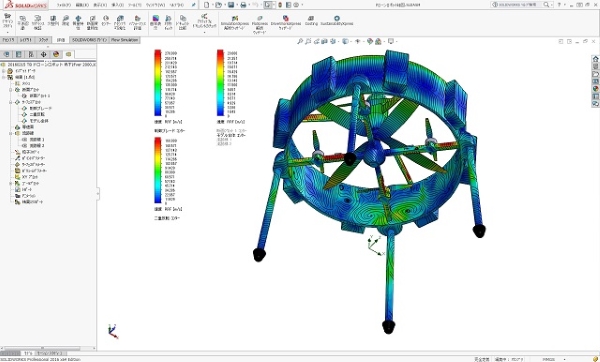This screenshot has width=600, height=362.
Task: Select the XY plots tree item
Action: tap(29, 177)
